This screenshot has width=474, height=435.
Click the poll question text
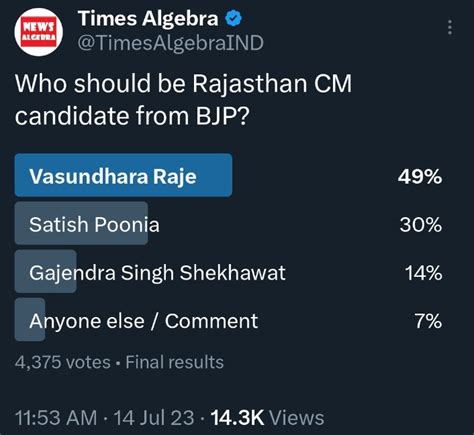(183, 99)
